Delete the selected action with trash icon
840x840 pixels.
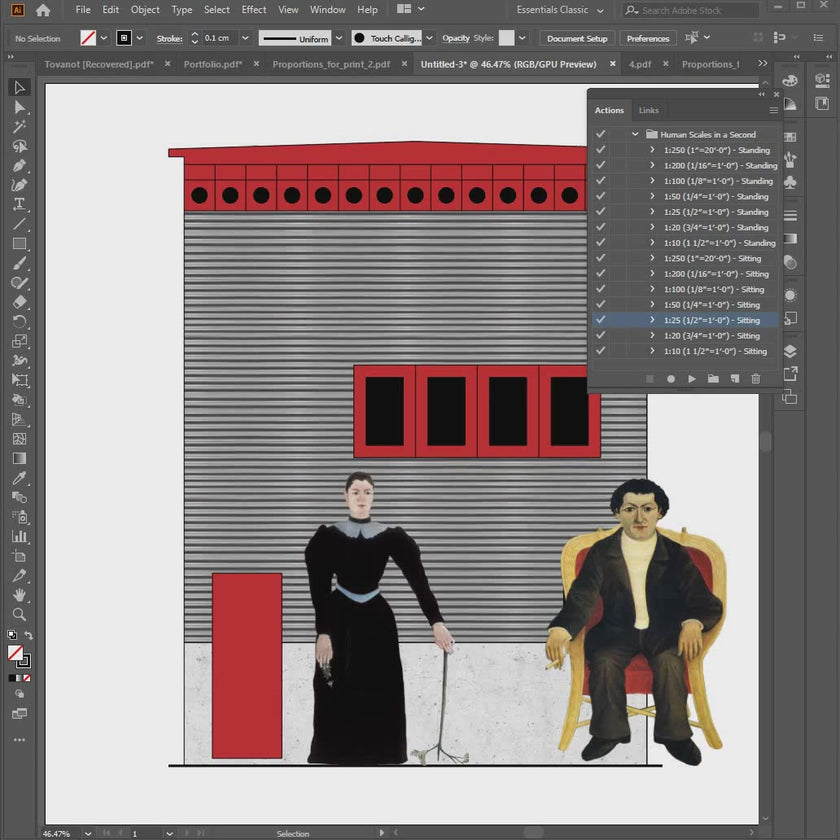coord(755,379)
